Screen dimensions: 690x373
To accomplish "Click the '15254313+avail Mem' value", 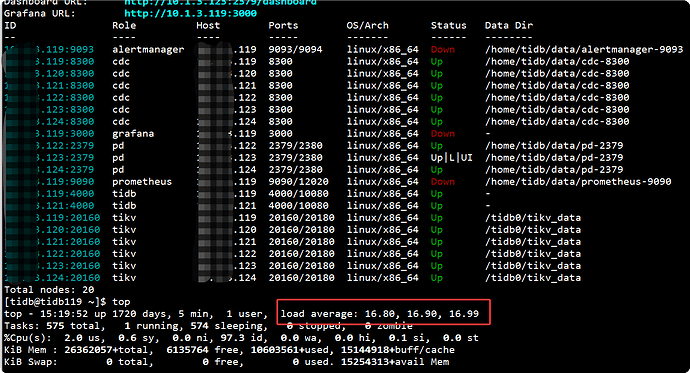I will [395, 362].
